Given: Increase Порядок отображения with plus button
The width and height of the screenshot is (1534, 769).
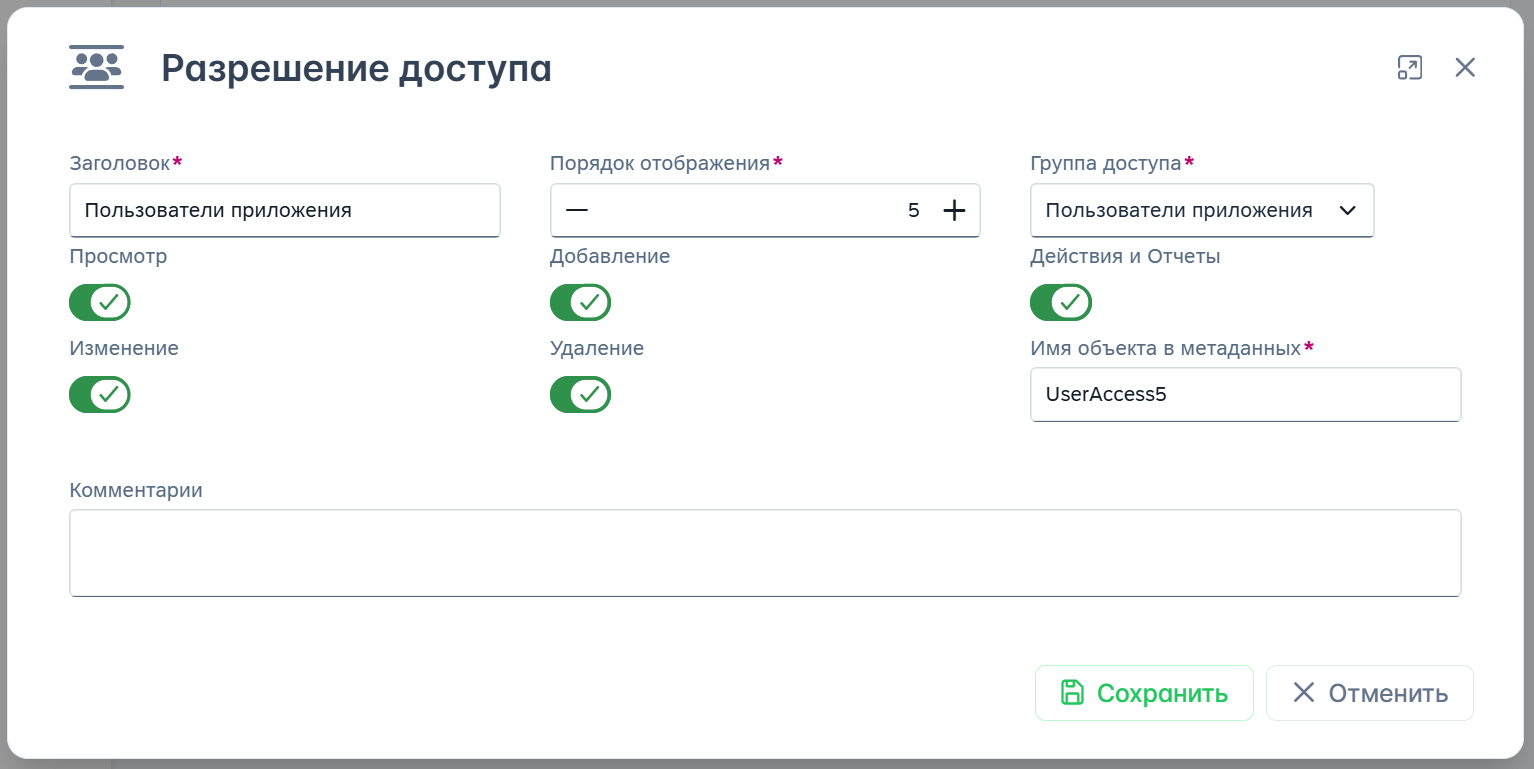Looking at the screenshot, I should click(x=954, y=210).
